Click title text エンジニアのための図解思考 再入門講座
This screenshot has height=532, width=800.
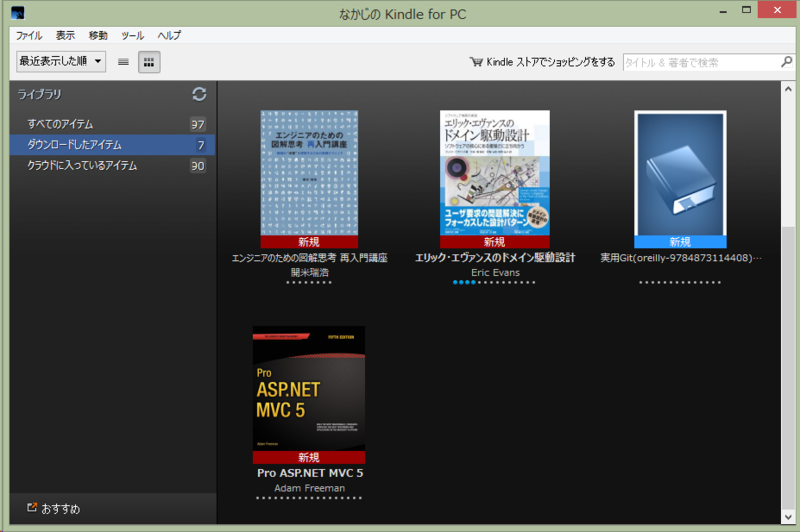[x=310, y=258]
